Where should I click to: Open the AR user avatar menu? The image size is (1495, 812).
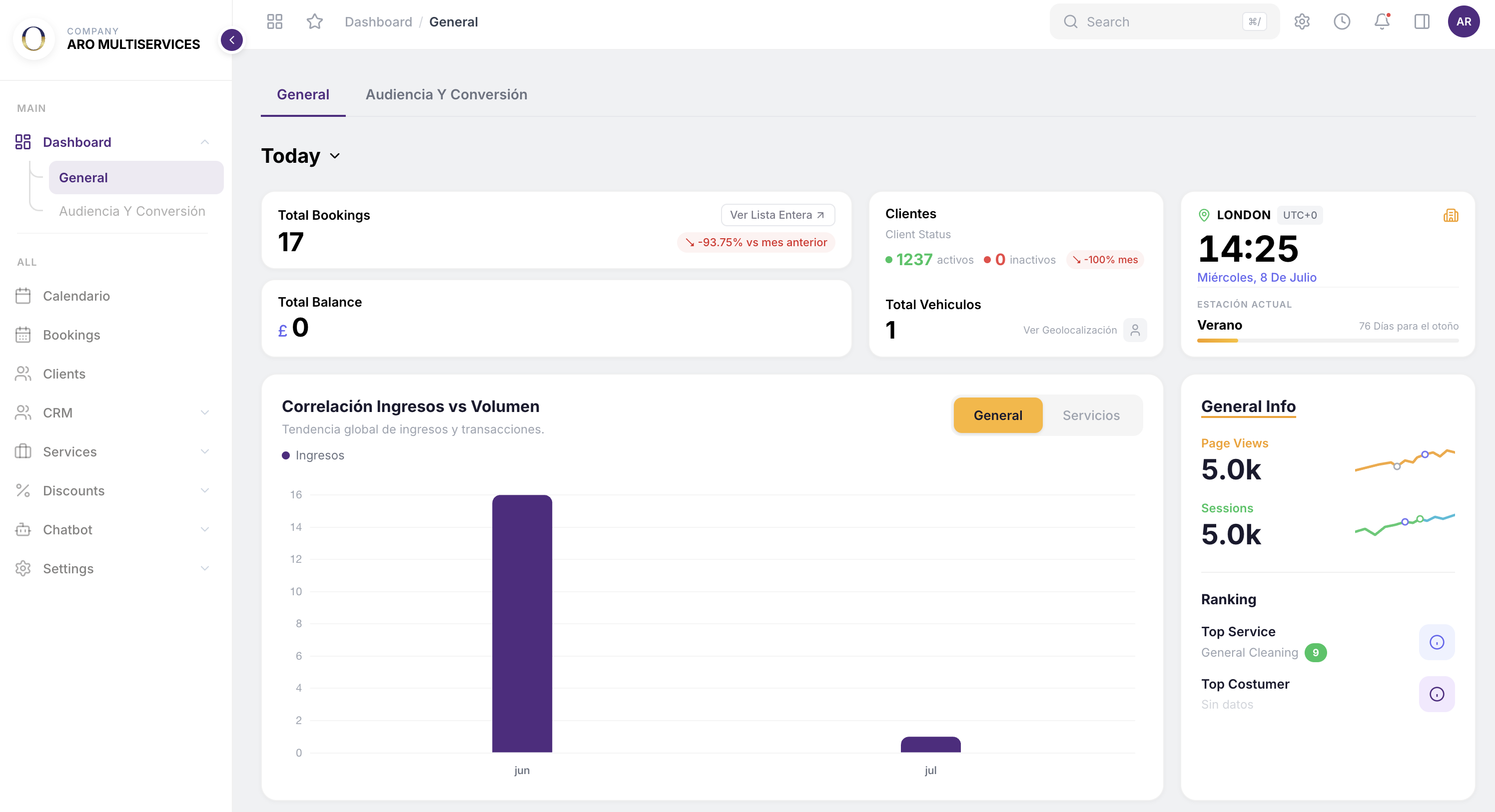[1464, 22]
